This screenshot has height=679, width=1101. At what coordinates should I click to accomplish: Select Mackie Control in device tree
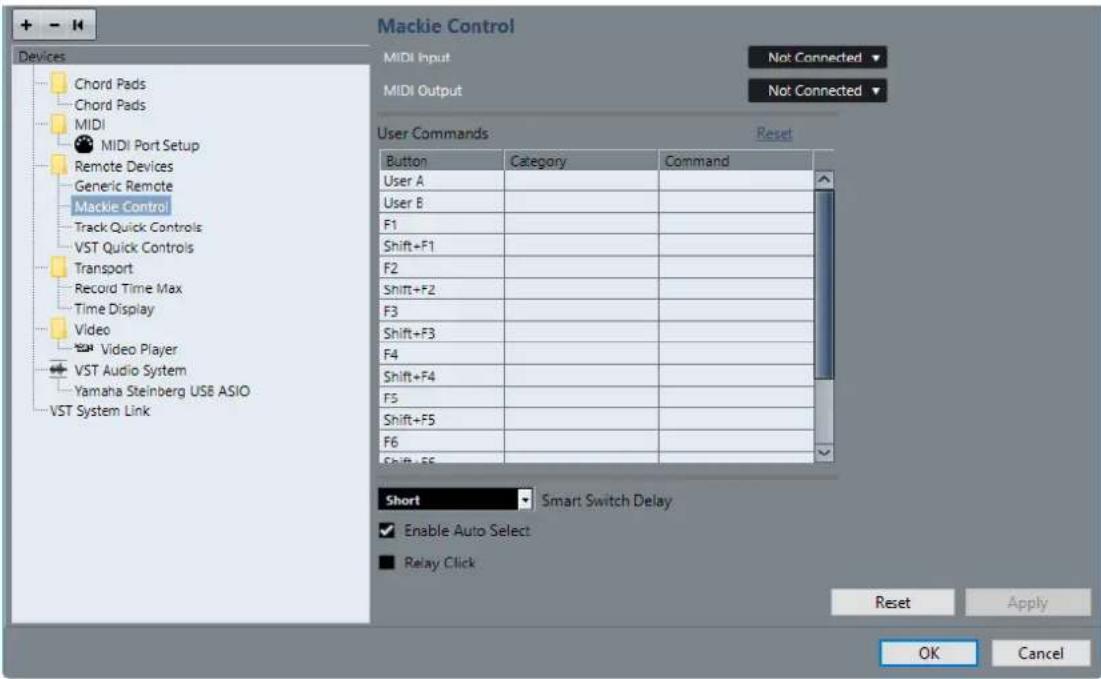pos(121,206)
